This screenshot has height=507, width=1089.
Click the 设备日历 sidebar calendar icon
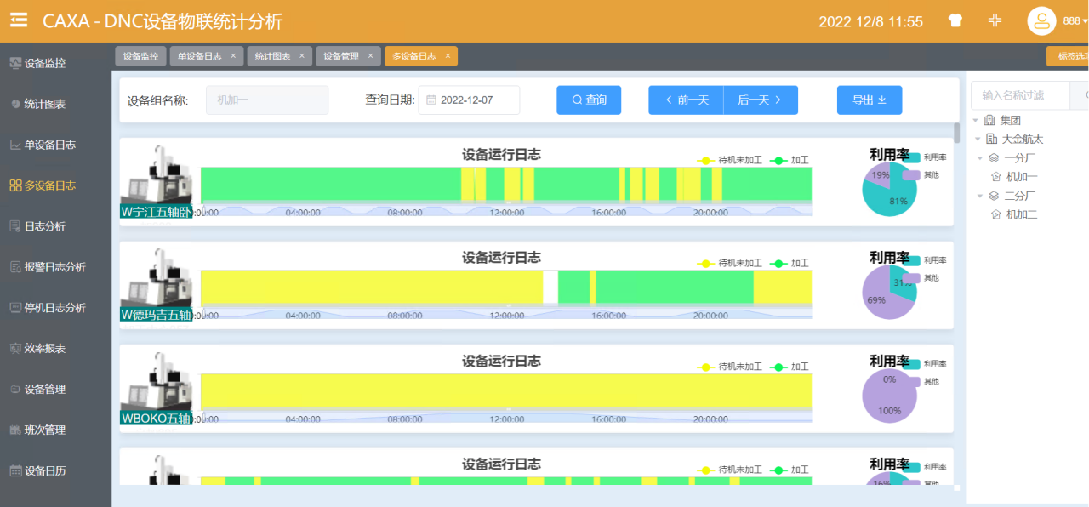15,470
